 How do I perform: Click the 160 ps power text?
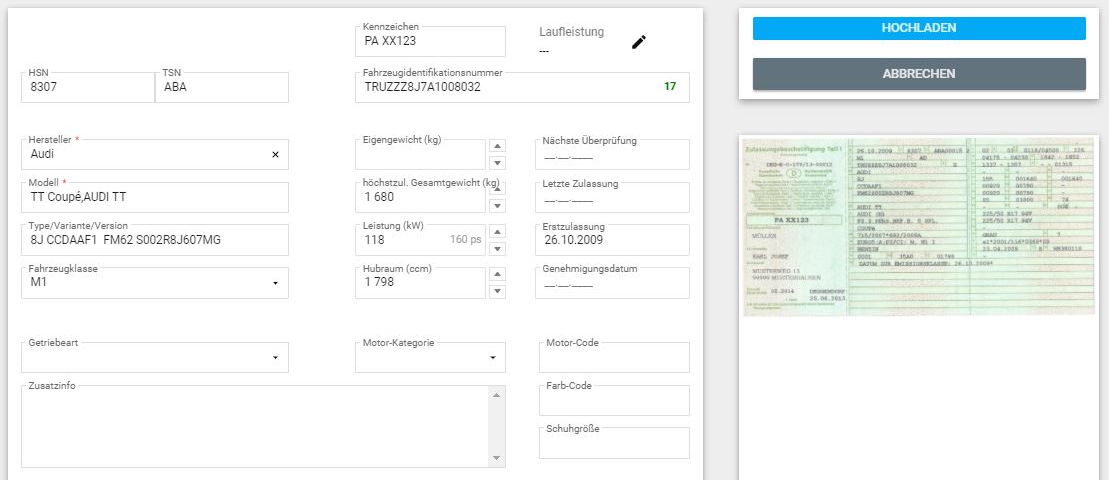tap(465, 240)
